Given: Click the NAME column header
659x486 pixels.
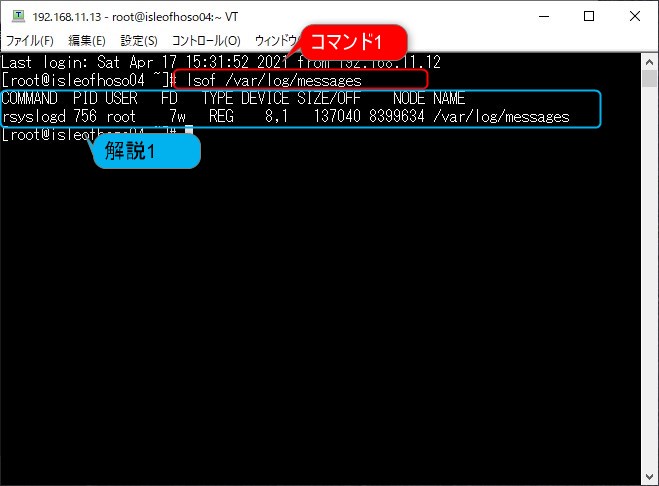Looking at the screenshot, I should click(449, 98).
